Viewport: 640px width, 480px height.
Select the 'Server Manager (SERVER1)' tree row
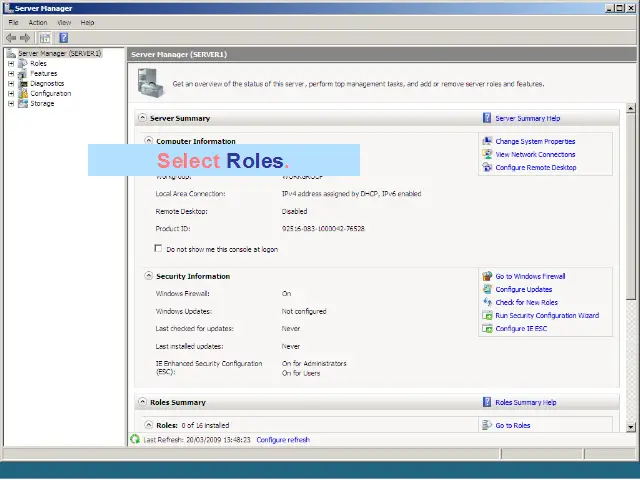click(x=60, y=53)
